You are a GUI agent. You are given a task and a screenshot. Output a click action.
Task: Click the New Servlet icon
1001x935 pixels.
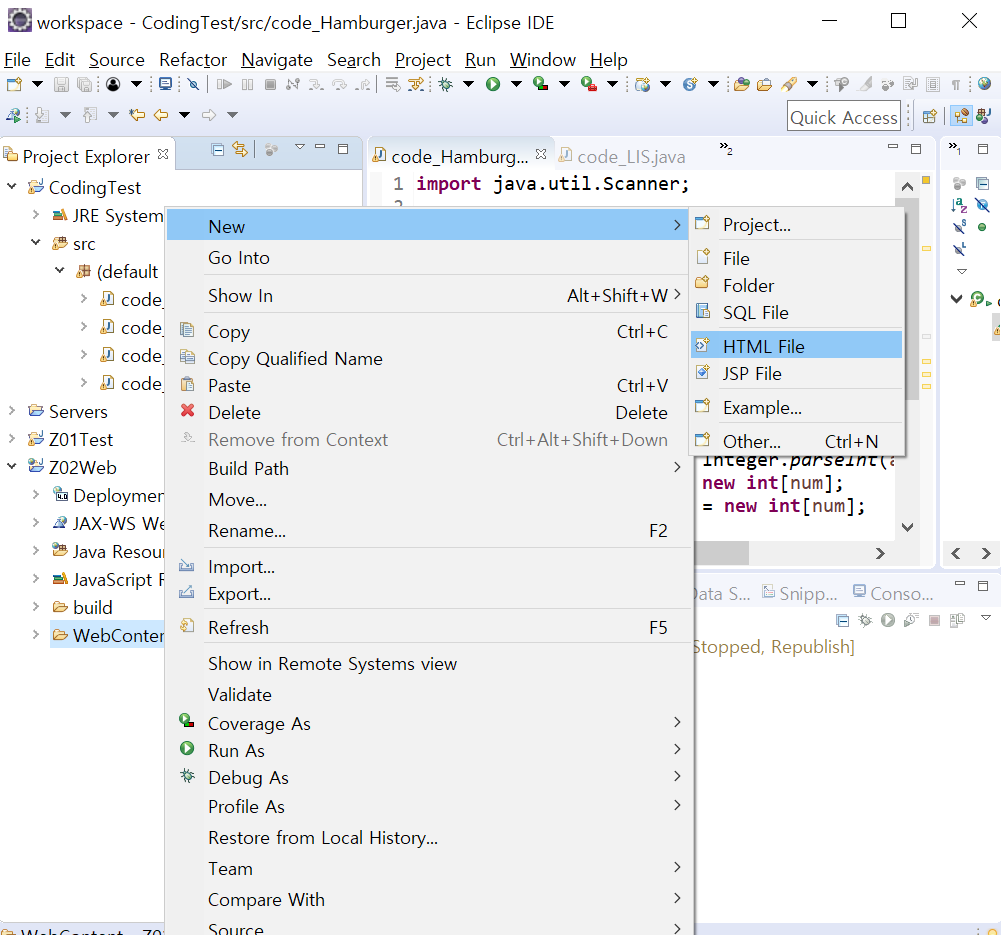[x=690, y=84]
